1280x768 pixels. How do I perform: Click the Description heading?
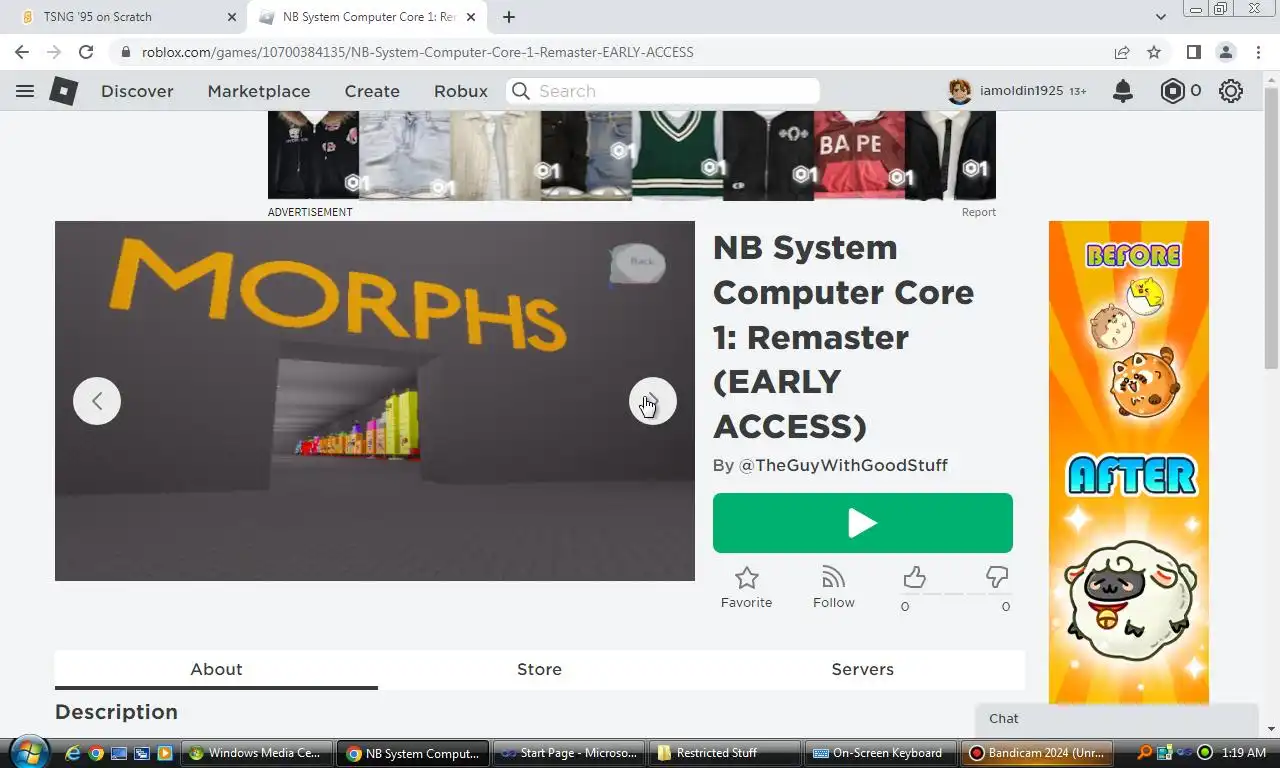click(x=116, y=712)
